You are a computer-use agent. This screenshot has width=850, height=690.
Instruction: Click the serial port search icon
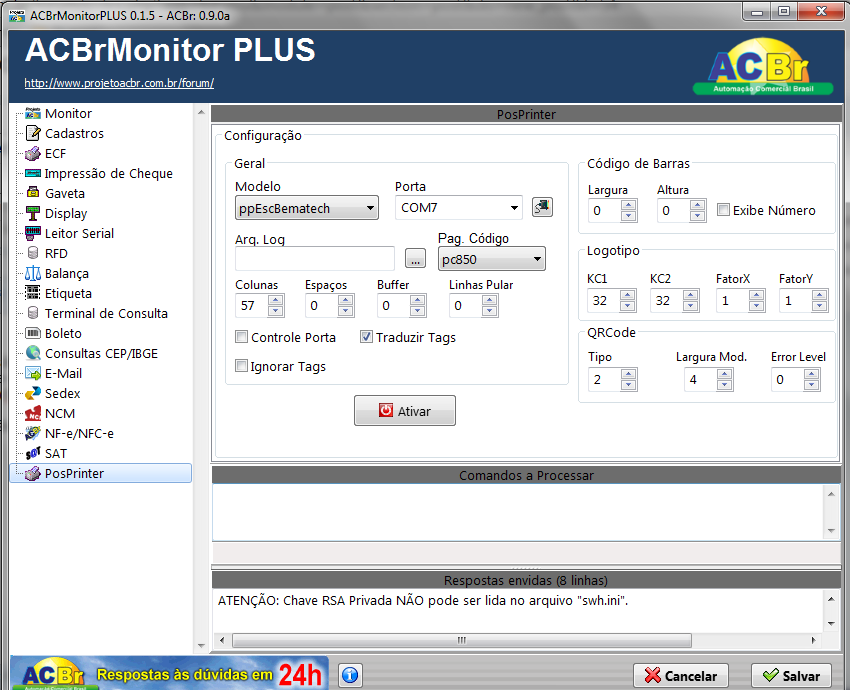(x=542, y=207)
